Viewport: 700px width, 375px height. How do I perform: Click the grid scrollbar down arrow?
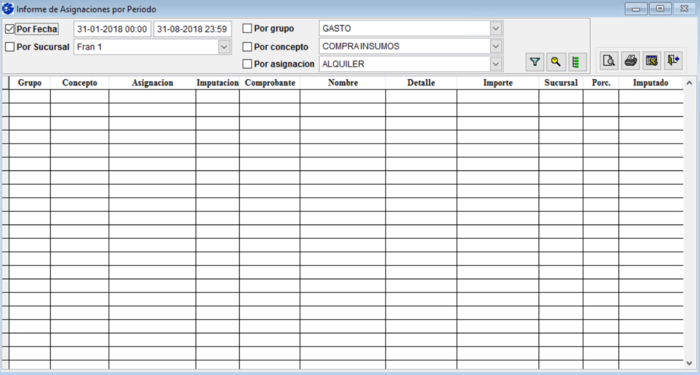tap(689, 363)
